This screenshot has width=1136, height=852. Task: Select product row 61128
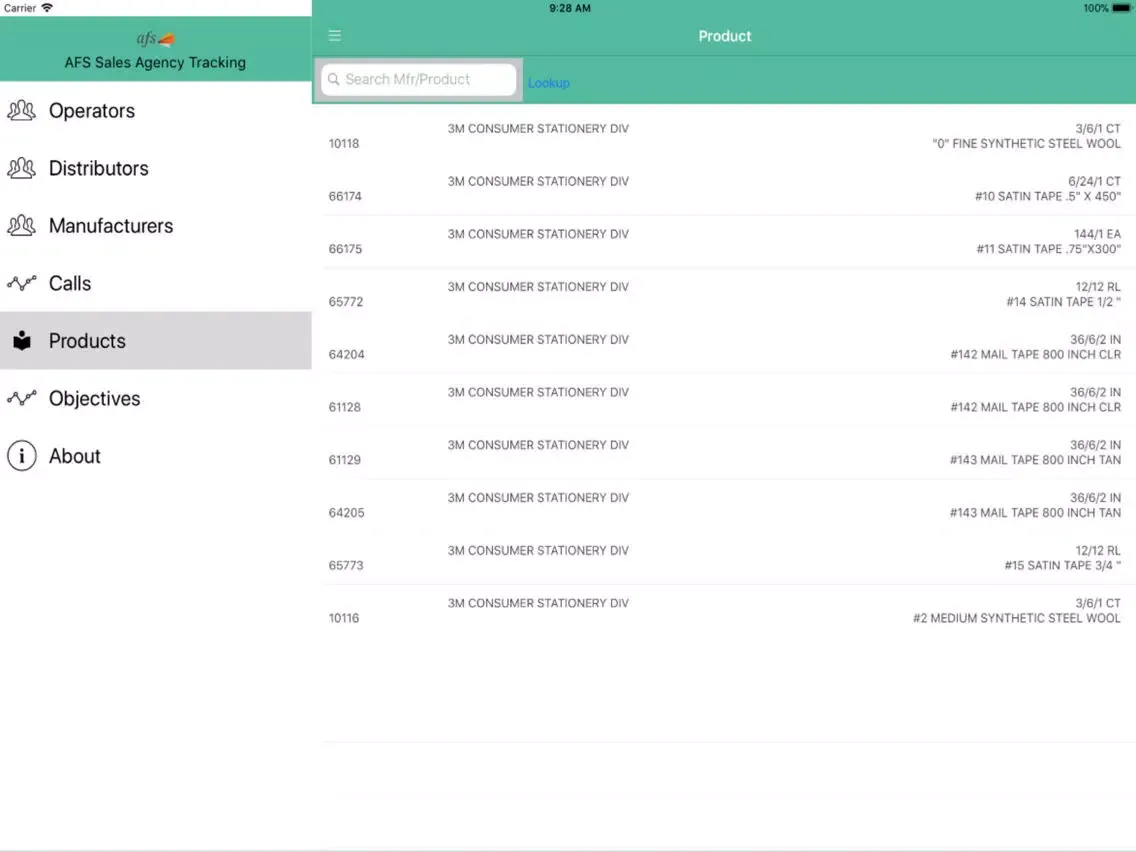point(724,400)
